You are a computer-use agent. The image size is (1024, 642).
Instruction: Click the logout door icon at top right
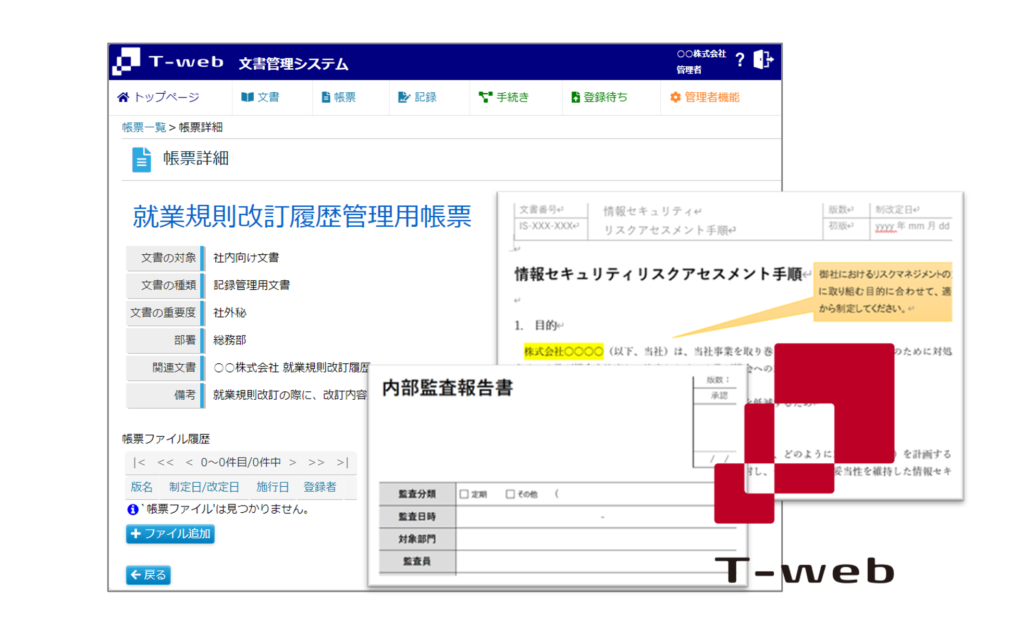[x=762, y=60]
